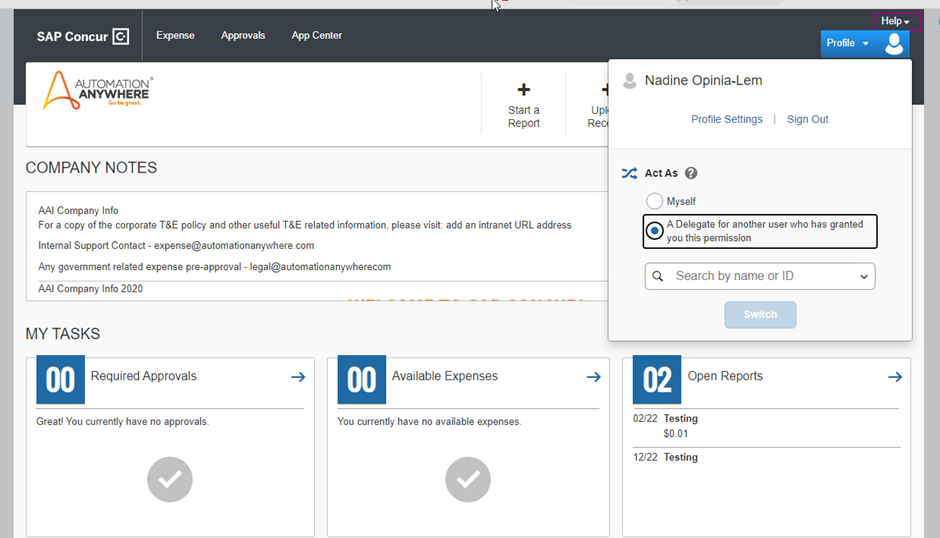
Task: Click the Nadine Opinia-Lem name text
Action: point(703,80)
